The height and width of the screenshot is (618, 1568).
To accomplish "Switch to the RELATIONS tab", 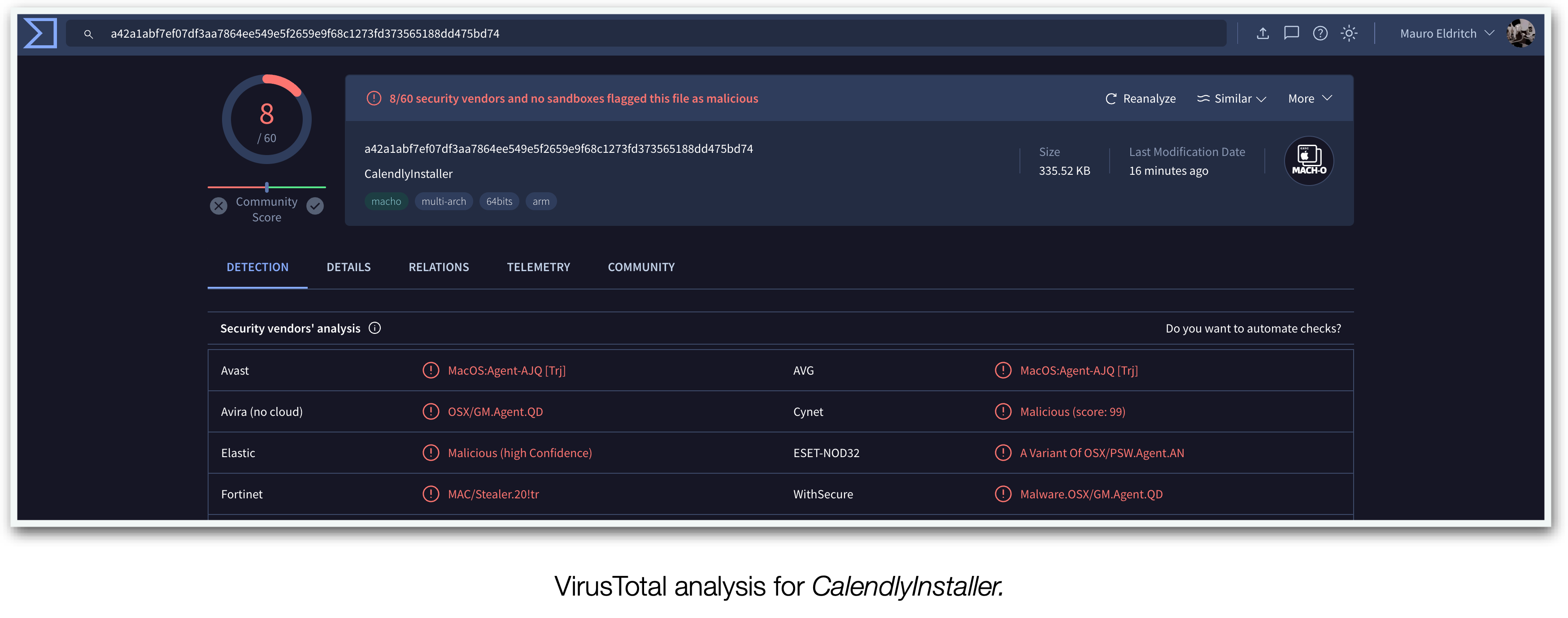I will 438,267.
